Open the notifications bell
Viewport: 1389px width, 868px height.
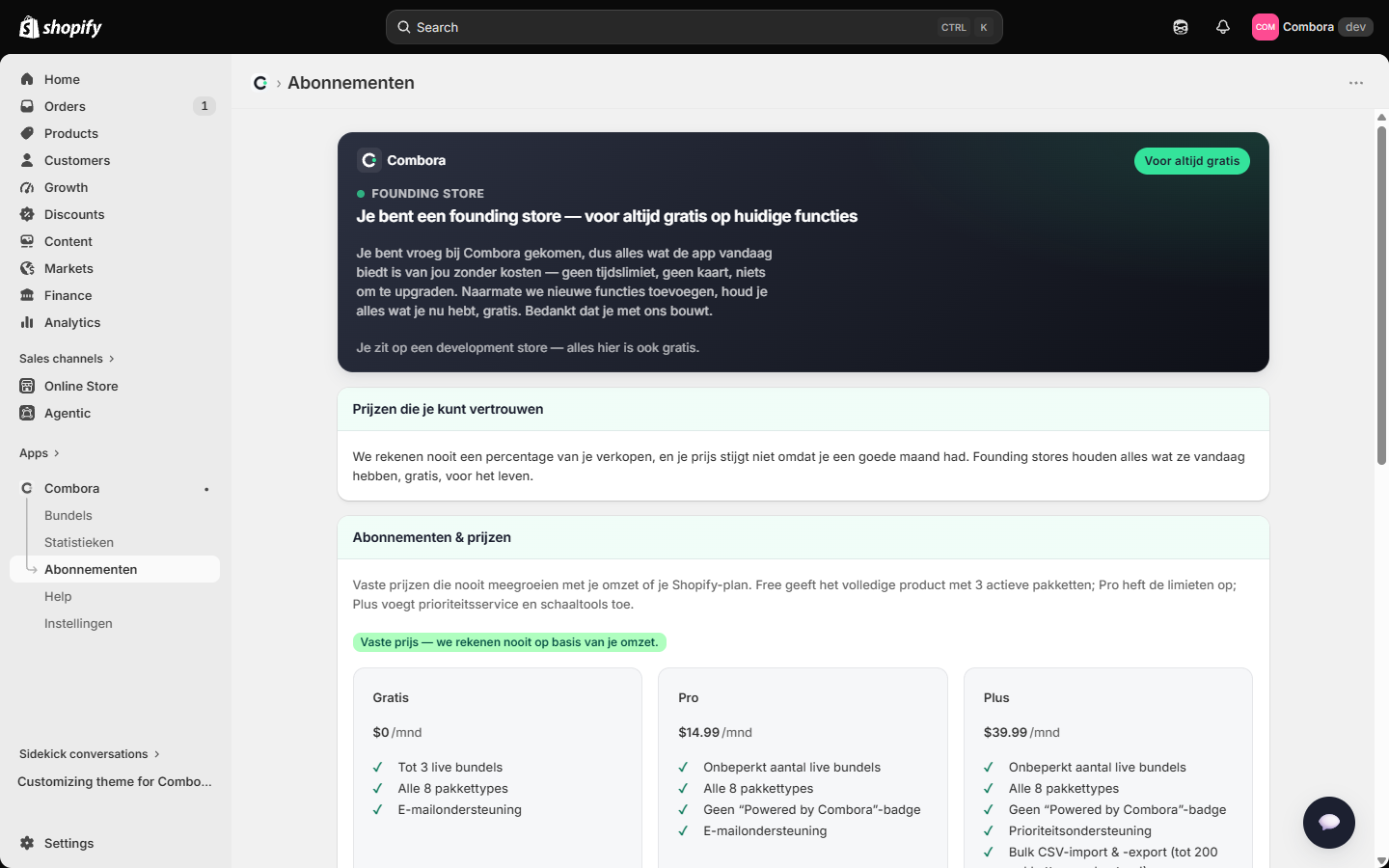pyautogui.click(x=1223, y=27)
